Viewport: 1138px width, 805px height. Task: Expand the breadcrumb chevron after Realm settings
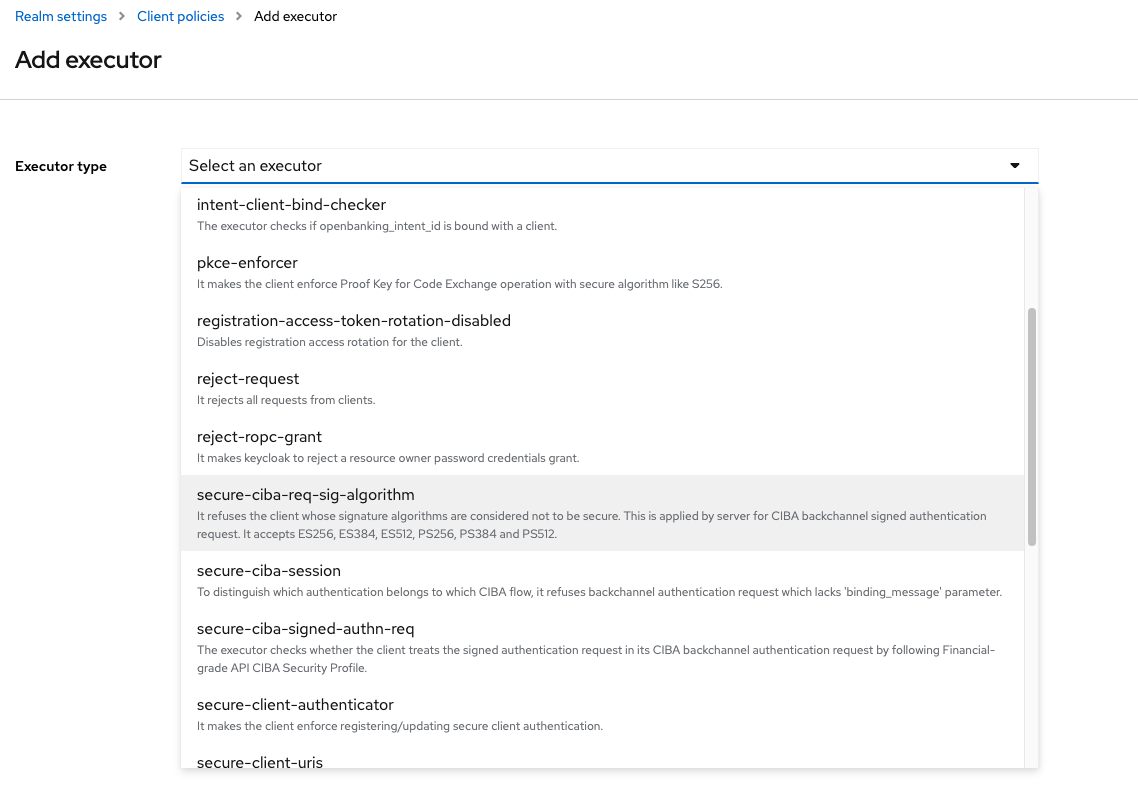(120, 16)
